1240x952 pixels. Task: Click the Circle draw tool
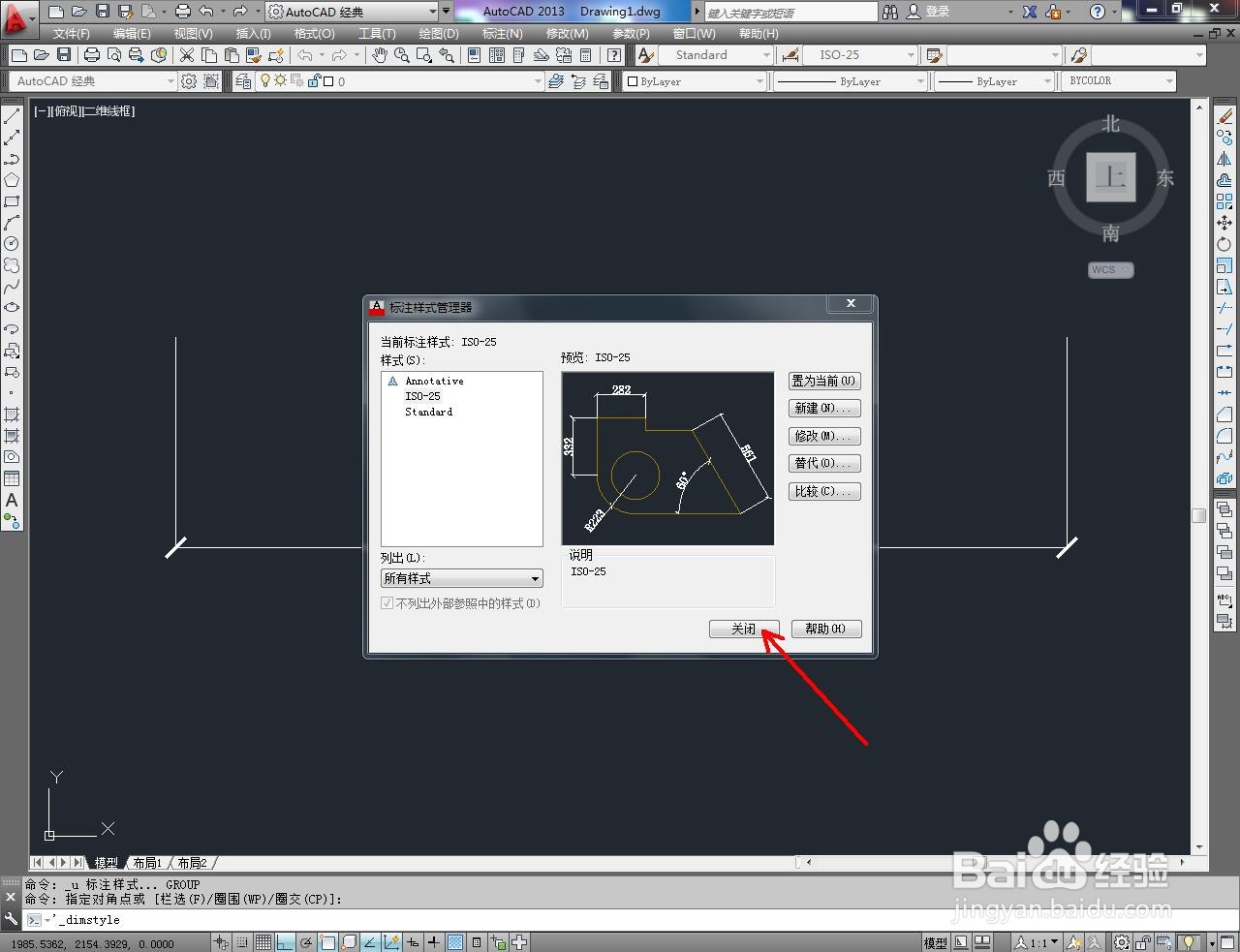point(12,244)
